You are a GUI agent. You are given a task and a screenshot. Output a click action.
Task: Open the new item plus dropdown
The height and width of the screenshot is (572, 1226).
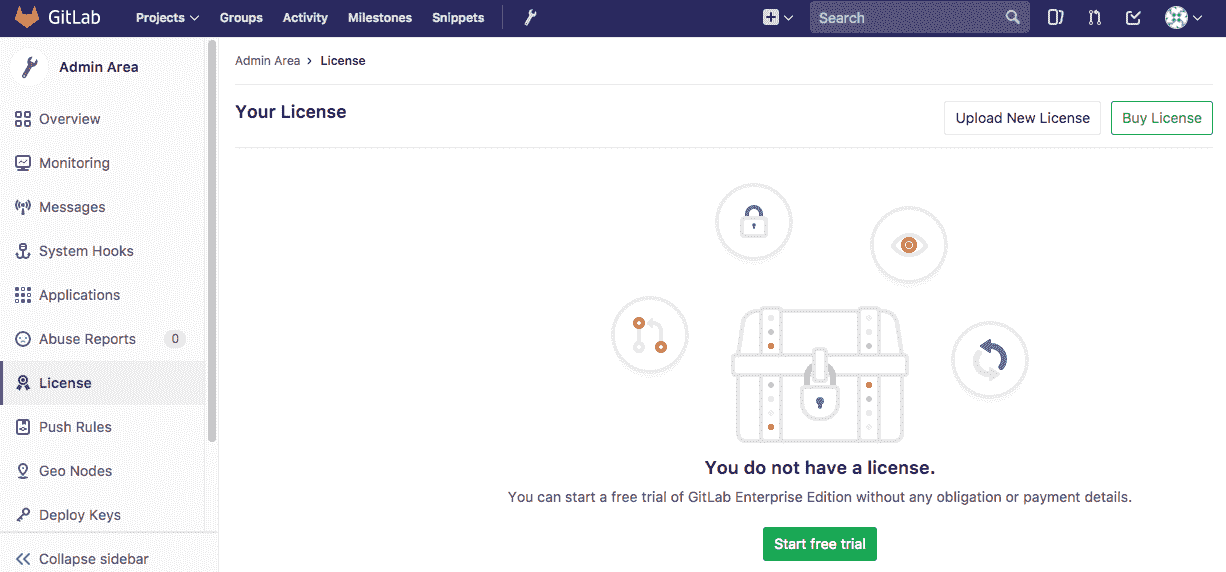(777, 17)
